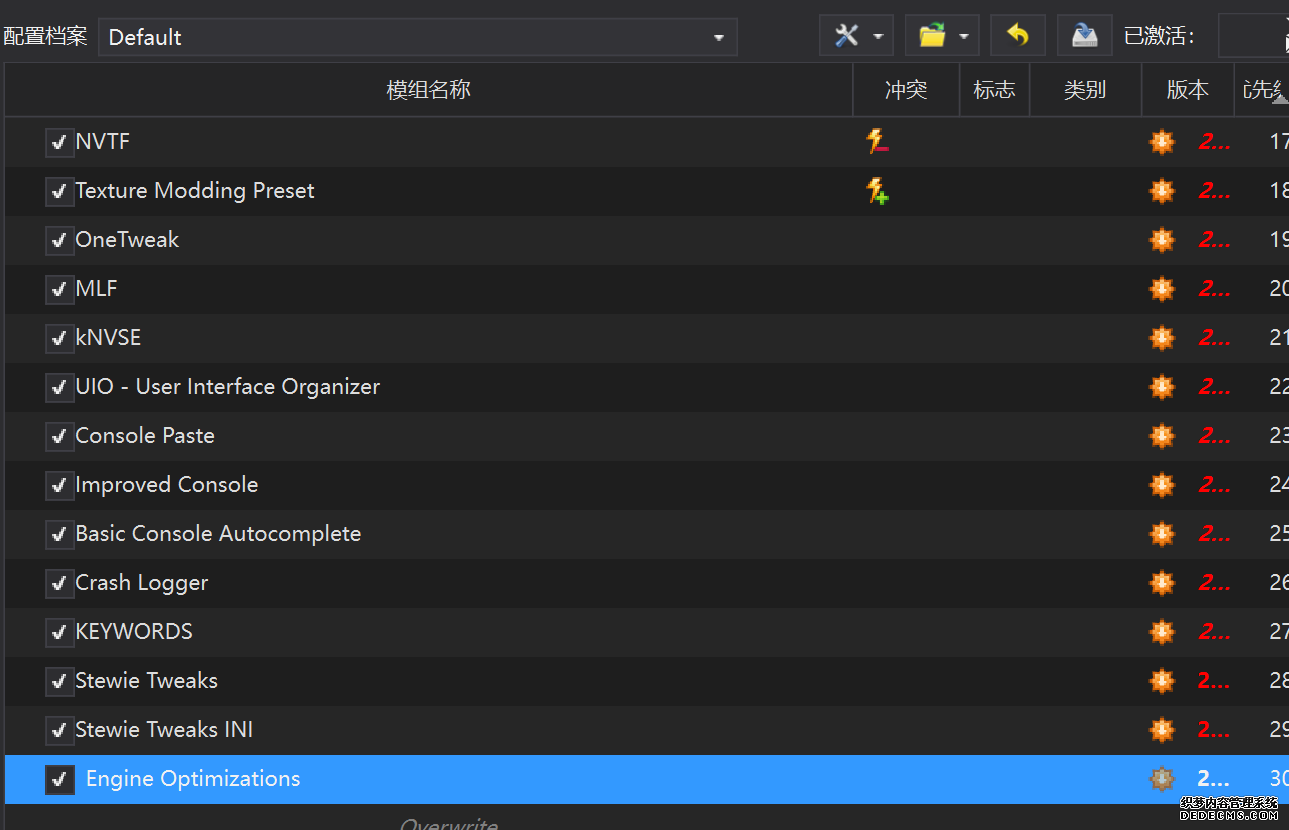1289x830 pixels.
Task: Disable the kNVSE mod checkbox
Action: pos(59,338)
